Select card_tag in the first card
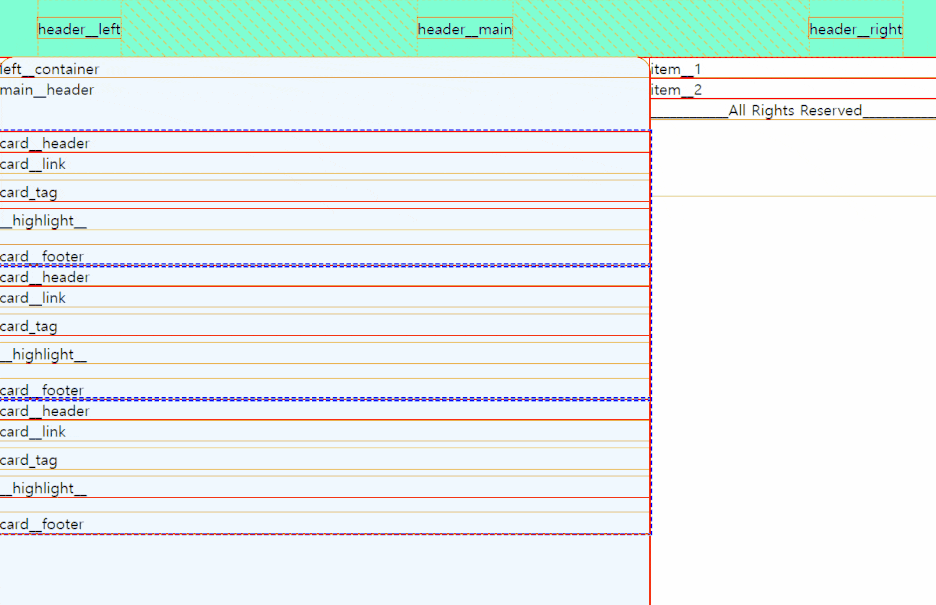The image size is (936, 605). point(325,192)
